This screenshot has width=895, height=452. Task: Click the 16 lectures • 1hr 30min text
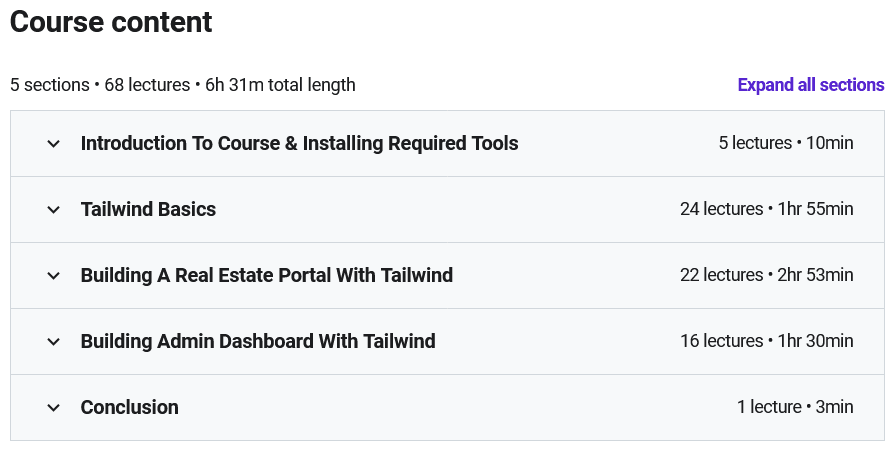click(766, 341)
